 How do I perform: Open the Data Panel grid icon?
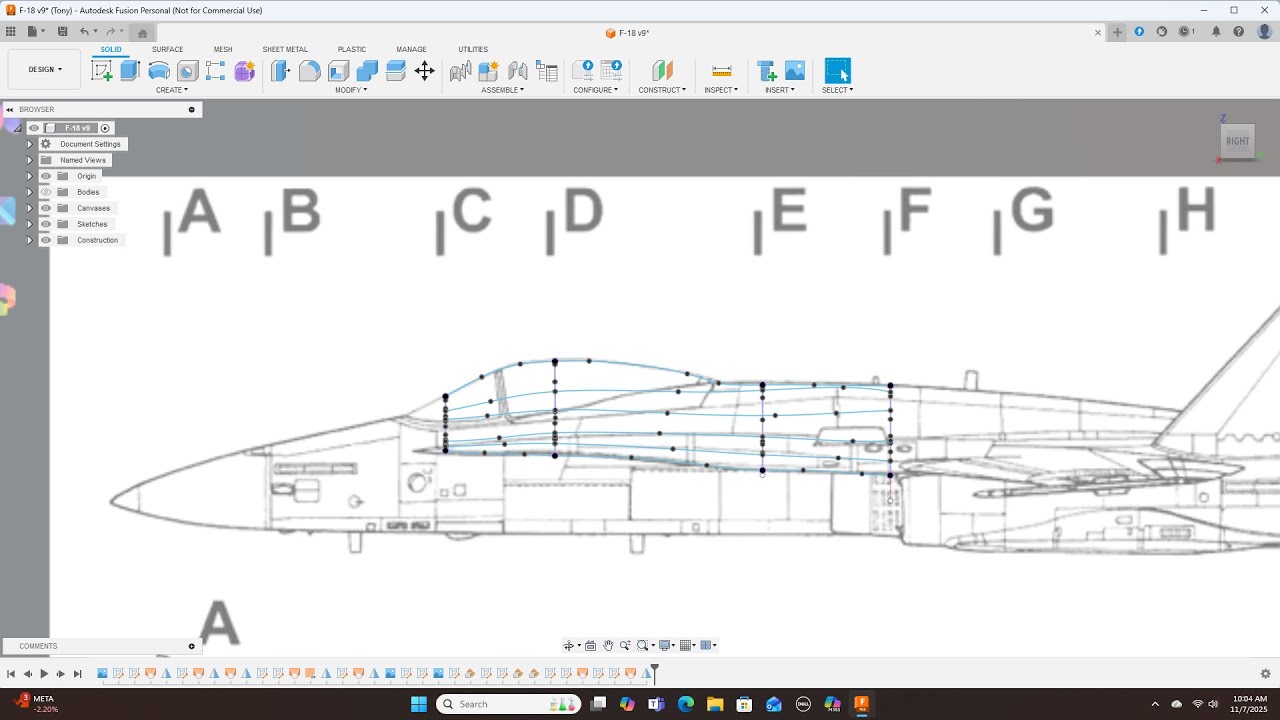coord(11,32)
